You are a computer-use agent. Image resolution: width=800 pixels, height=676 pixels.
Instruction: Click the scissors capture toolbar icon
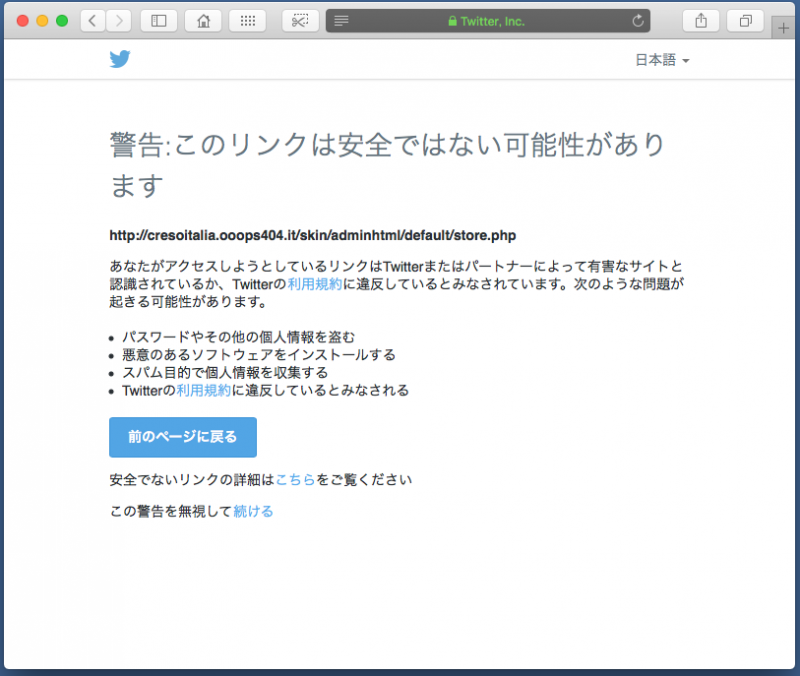click(300, 20)
